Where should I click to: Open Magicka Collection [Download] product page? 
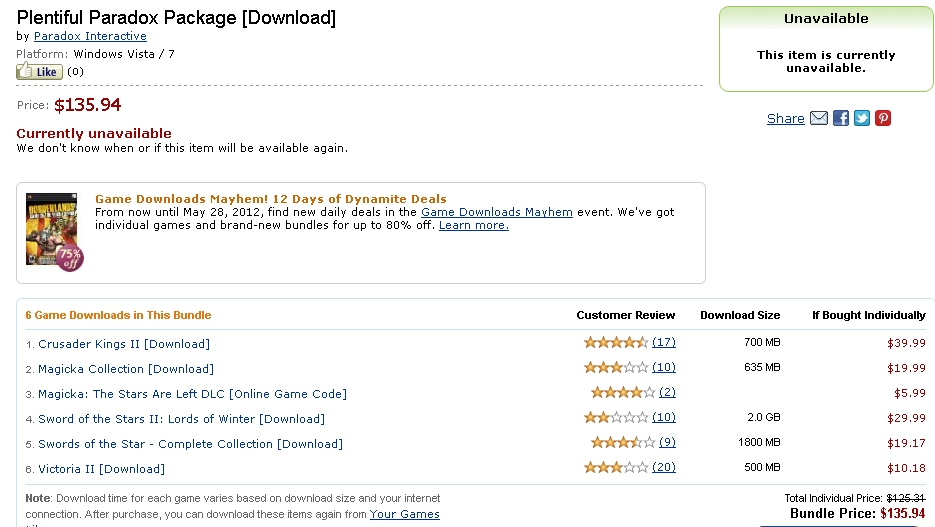point(126,369)
